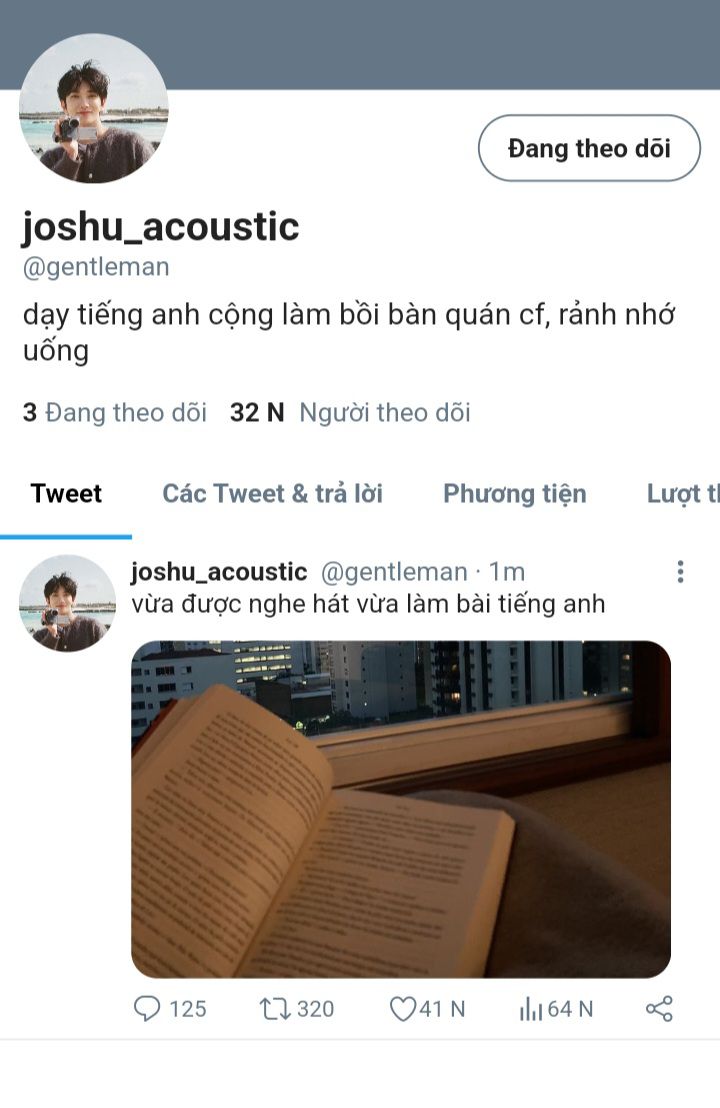Open the Phương tiện tab
The height and width of the screenshot is (1108, 720).
[x=514, y=494]
